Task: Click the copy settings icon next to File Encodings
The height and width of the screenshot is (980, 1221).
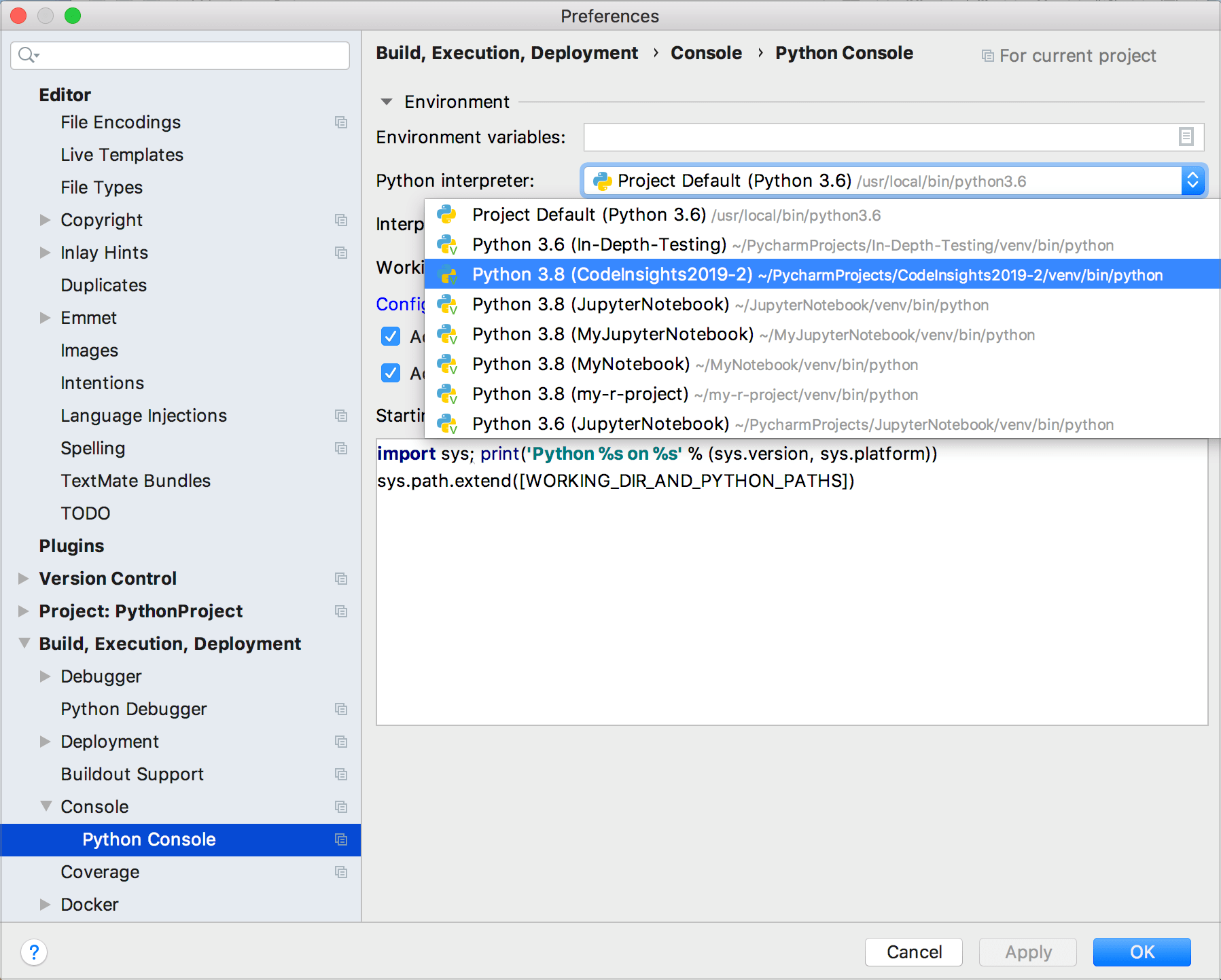Action: coord(341,123)
